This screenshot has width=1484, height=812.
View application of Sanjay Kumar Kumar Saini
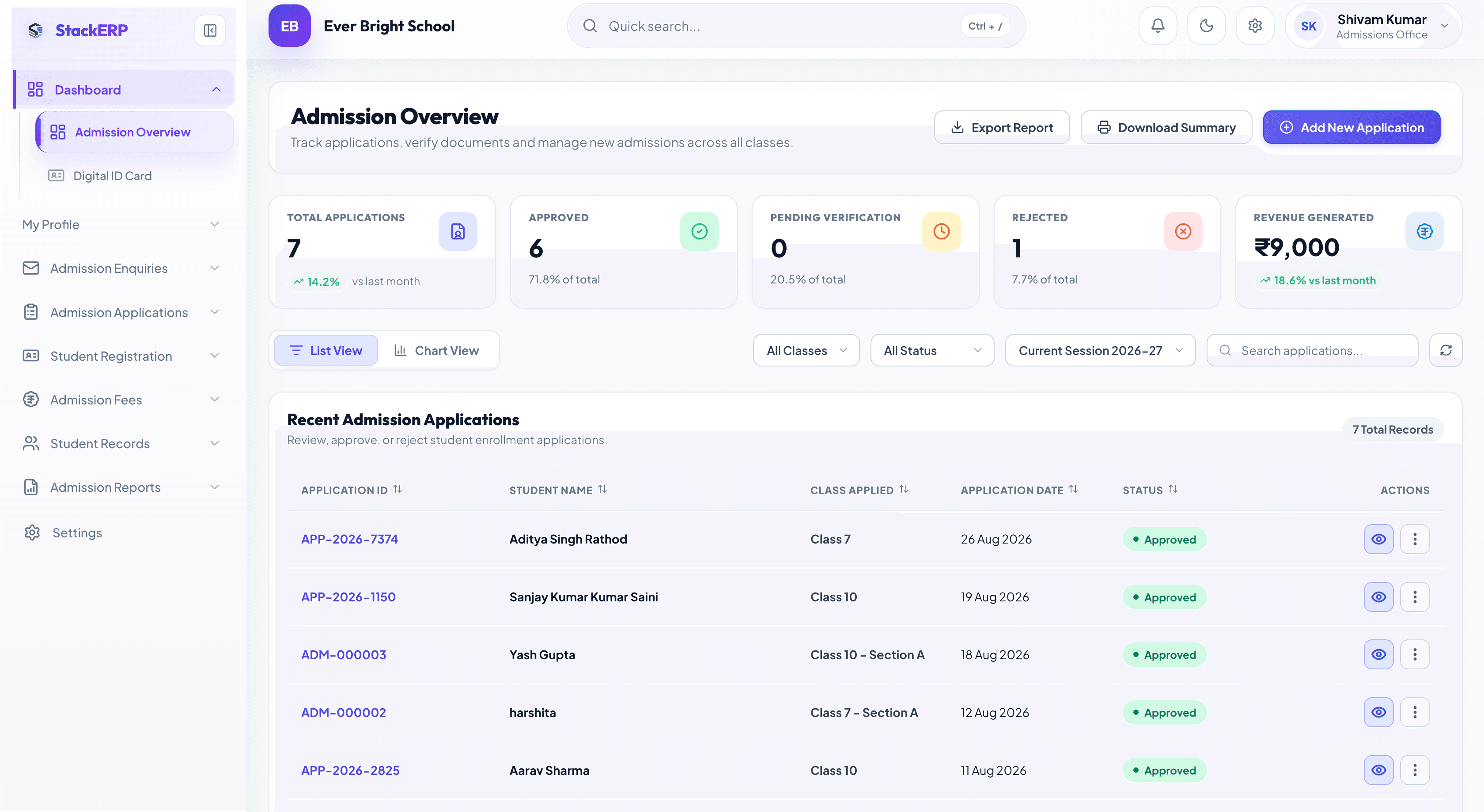coord(1378,597)
